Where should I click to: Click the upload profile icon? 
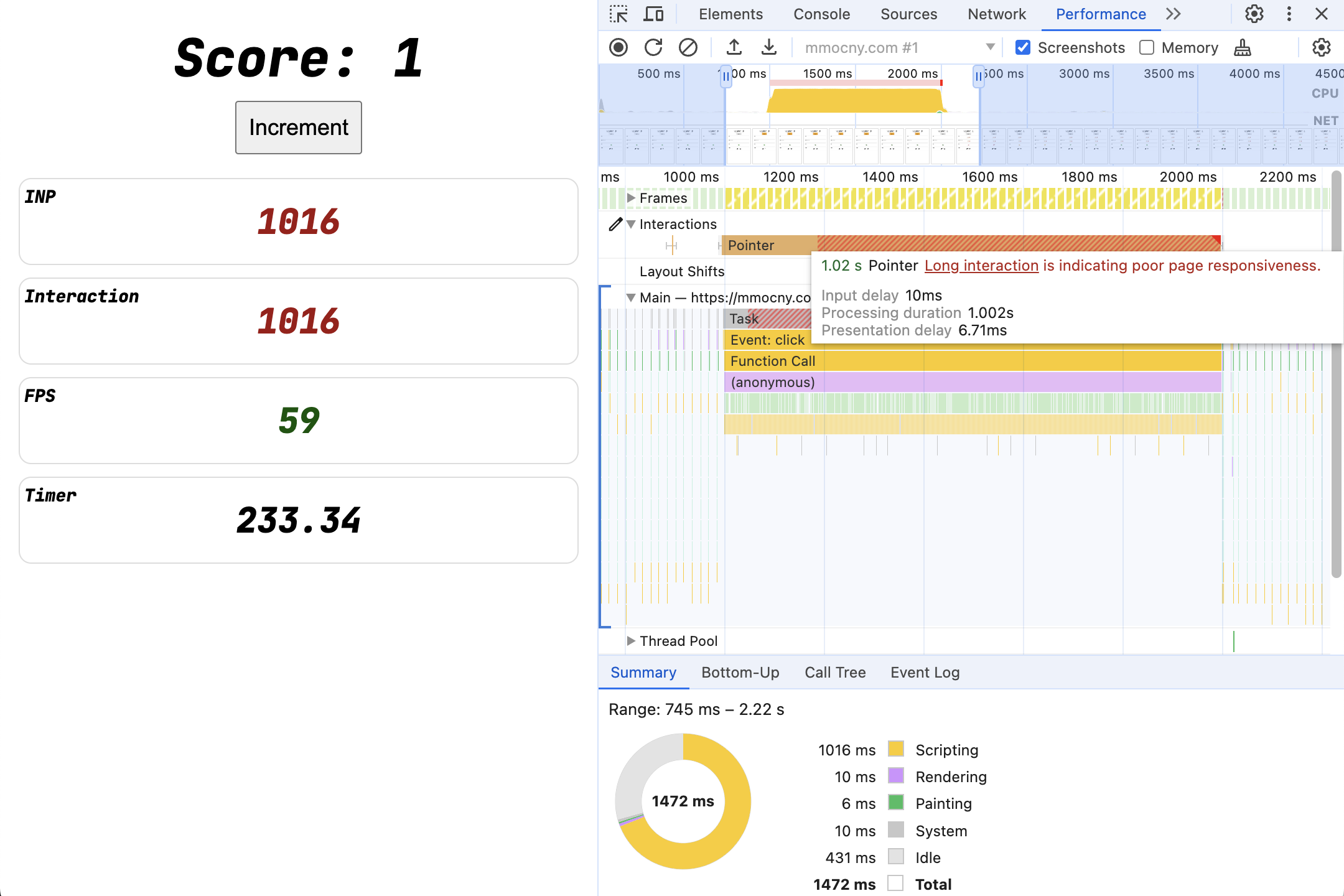tap(734, 47)
